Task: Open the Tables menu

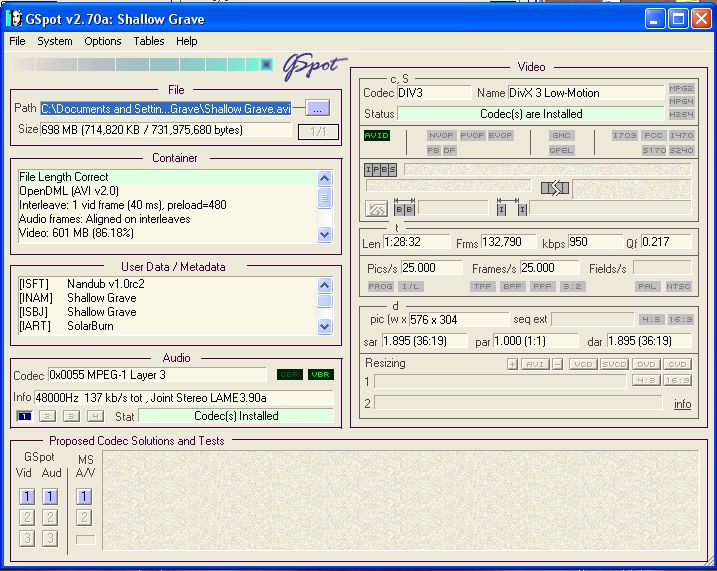Action: (149, 41)
